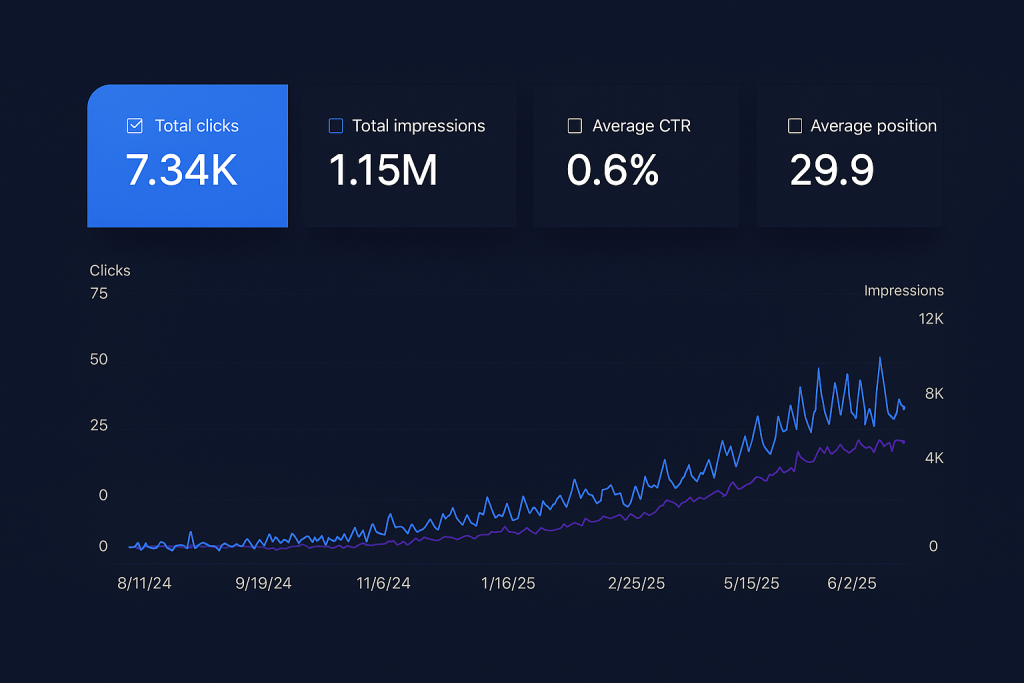Uncheck the Total clicks checkbox
1024x683 pixels.
135,126
